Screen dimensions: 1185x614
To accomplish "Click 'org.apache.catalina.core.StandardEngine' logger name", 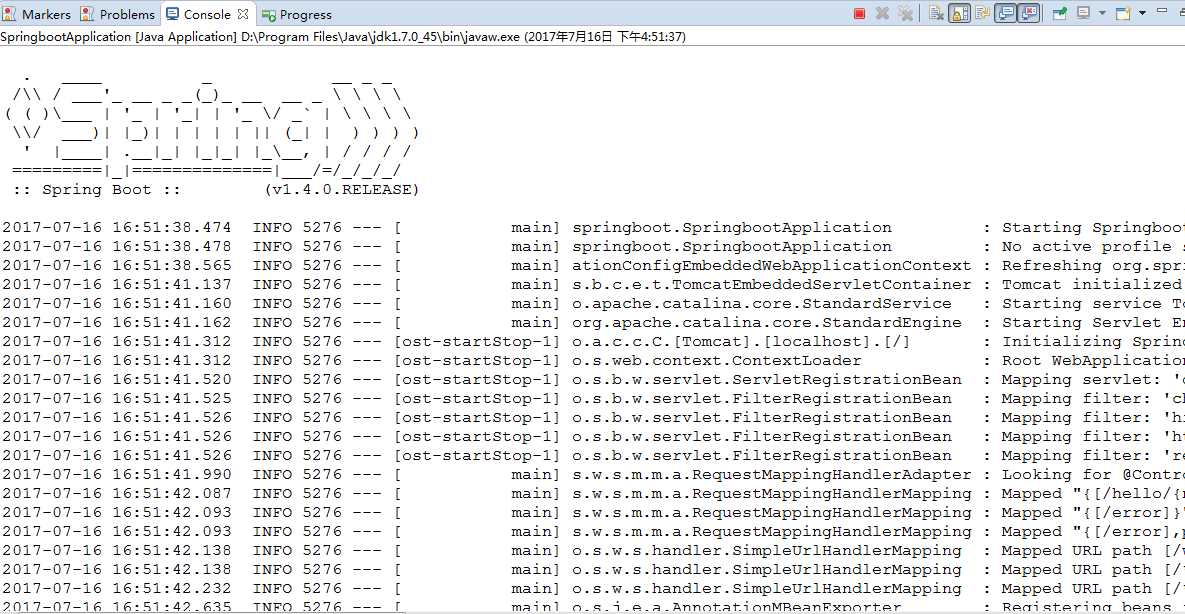I will click(767, 322).
